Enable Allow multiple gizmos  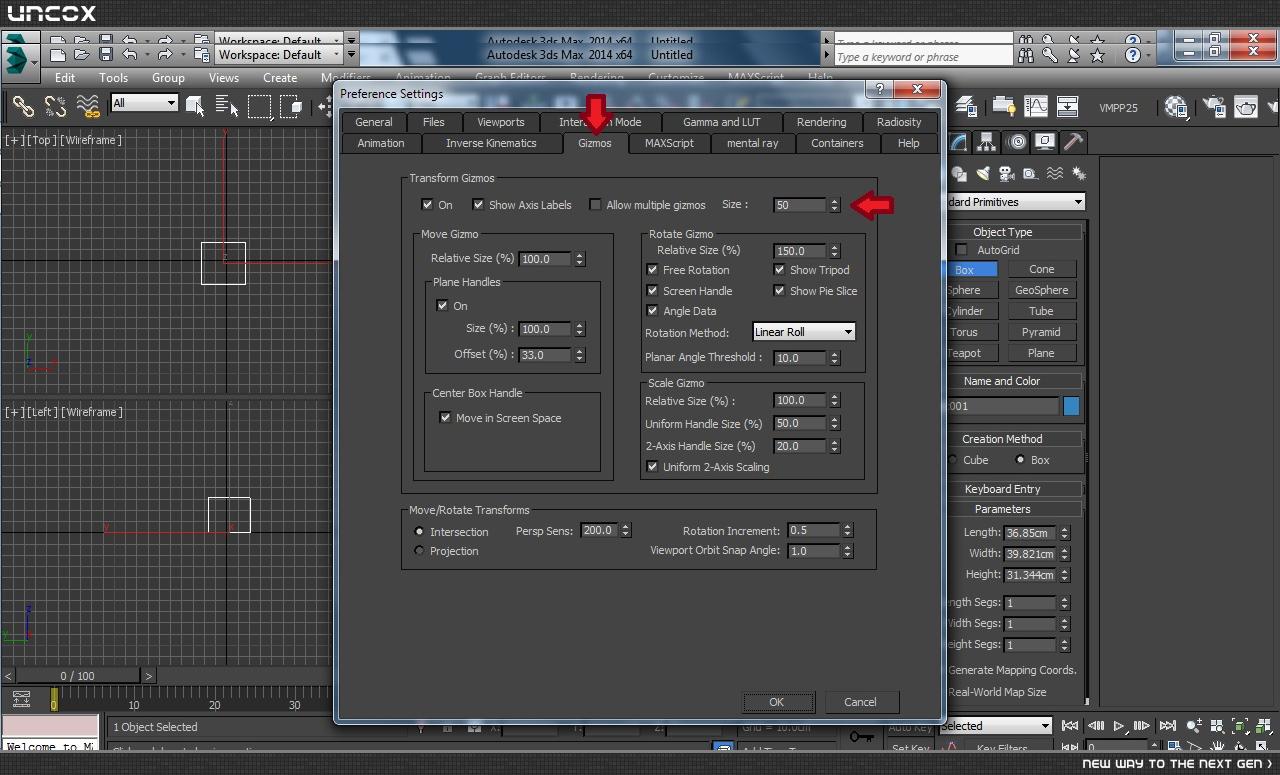pos(596,205)
